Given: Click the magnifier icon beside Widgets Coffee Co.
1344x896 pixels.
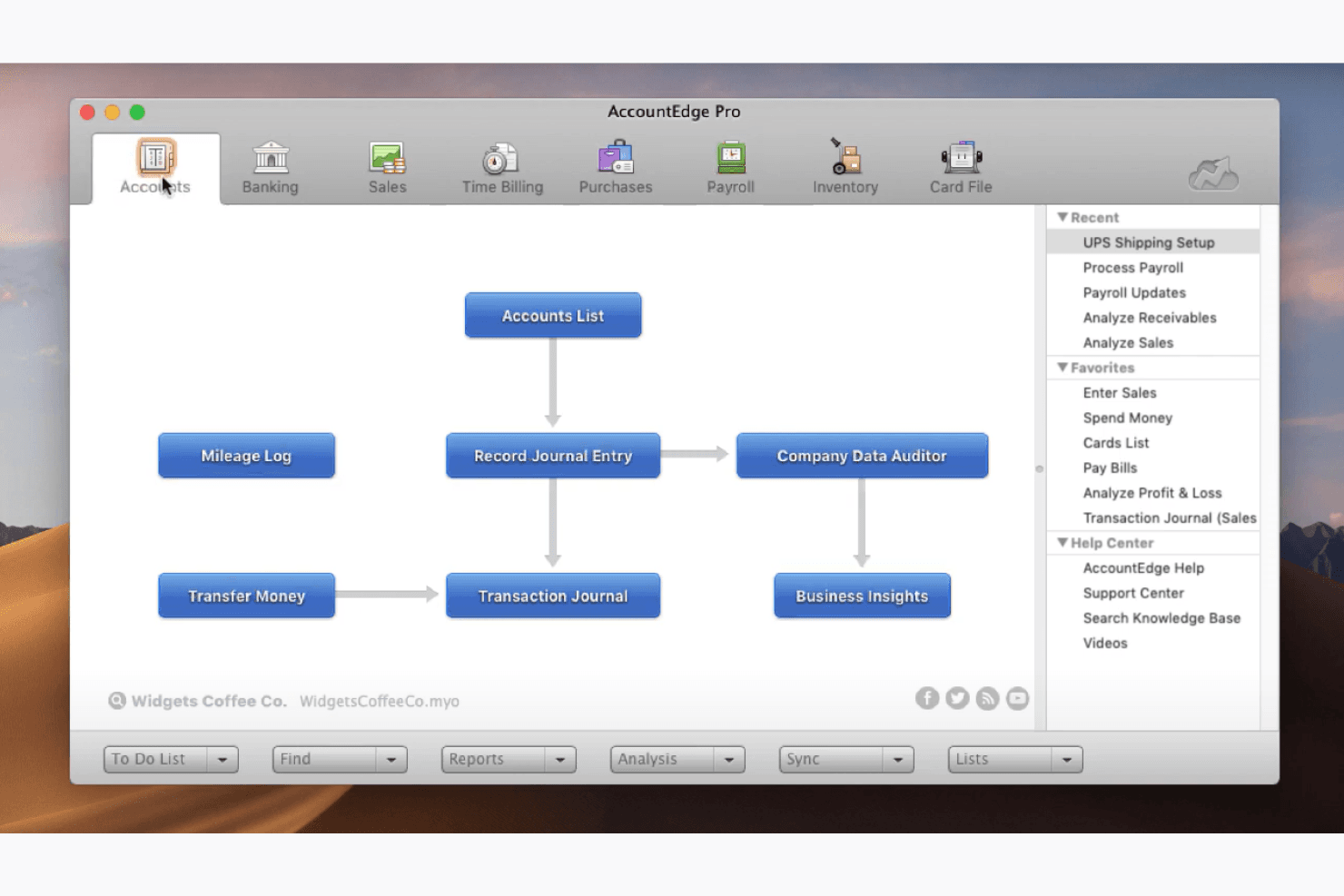Looking at the screenshot, I should [x=117, y=701].
